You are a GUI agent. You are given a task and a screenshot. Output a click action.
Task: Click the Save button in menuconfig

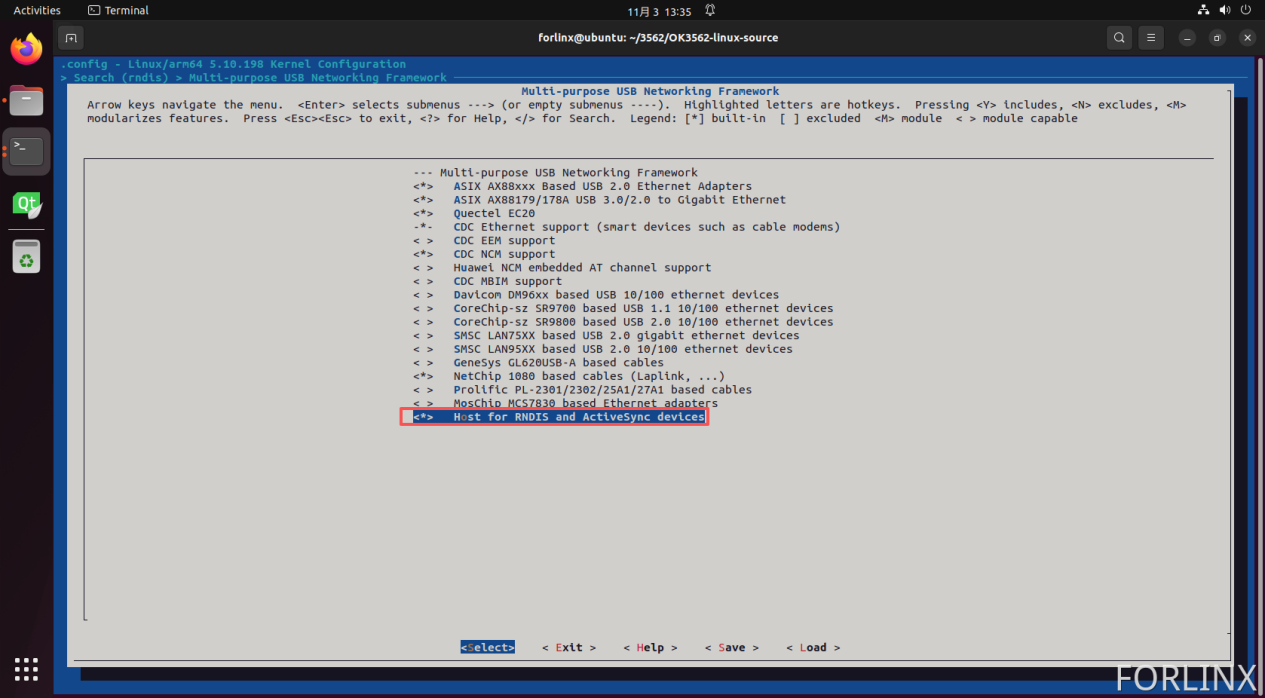[x=732, y=647]
